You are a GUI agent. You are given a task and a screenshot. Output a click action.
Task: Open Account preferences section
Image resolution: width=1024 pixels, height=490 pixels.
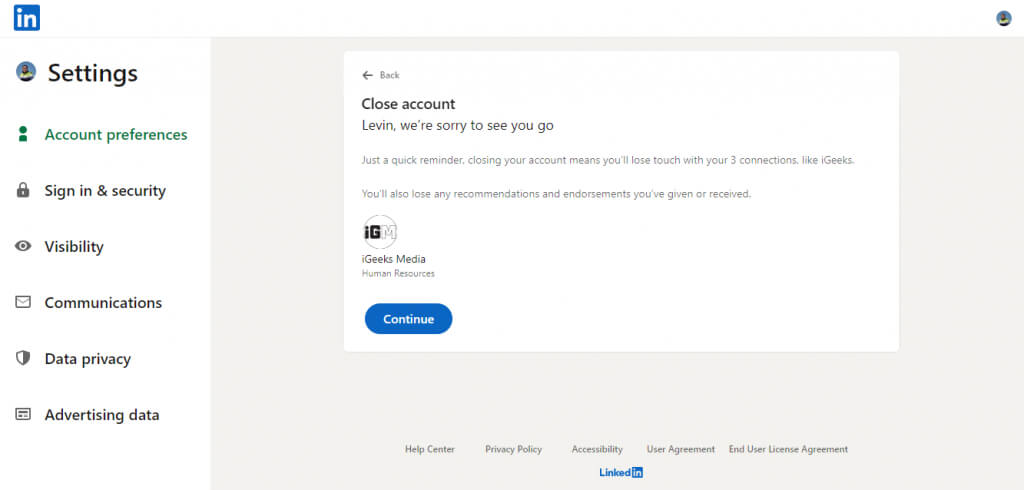click(x=116, y=135)
